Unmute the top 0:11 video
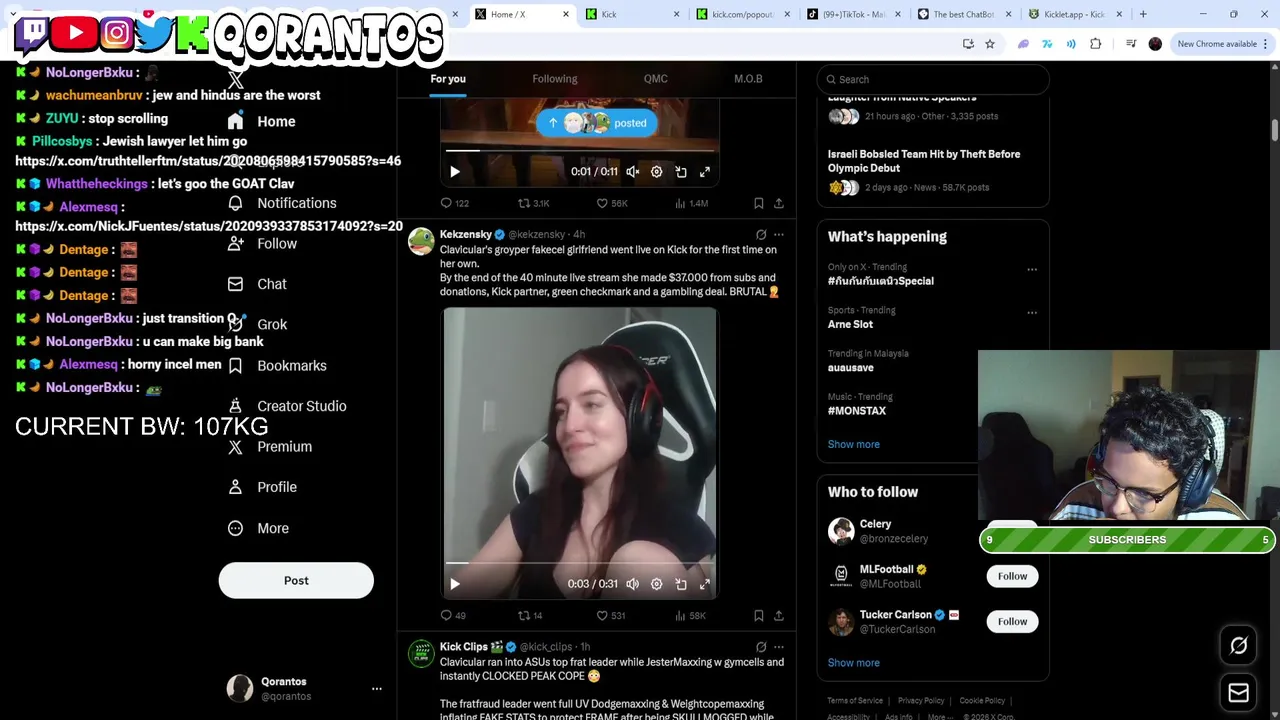Screen dimensions: 1280x720 click(x=633, y=172)
